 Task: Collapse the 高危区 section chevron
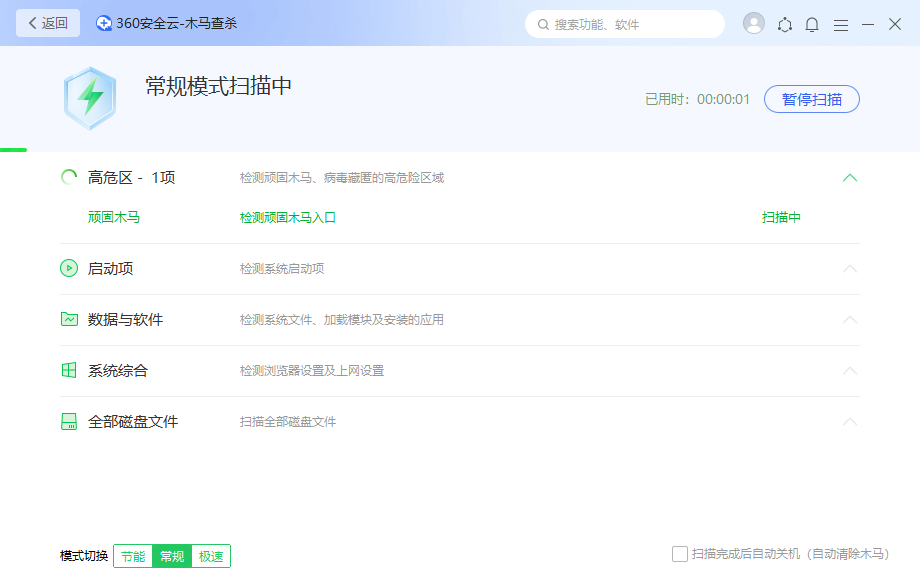point(850,178)
